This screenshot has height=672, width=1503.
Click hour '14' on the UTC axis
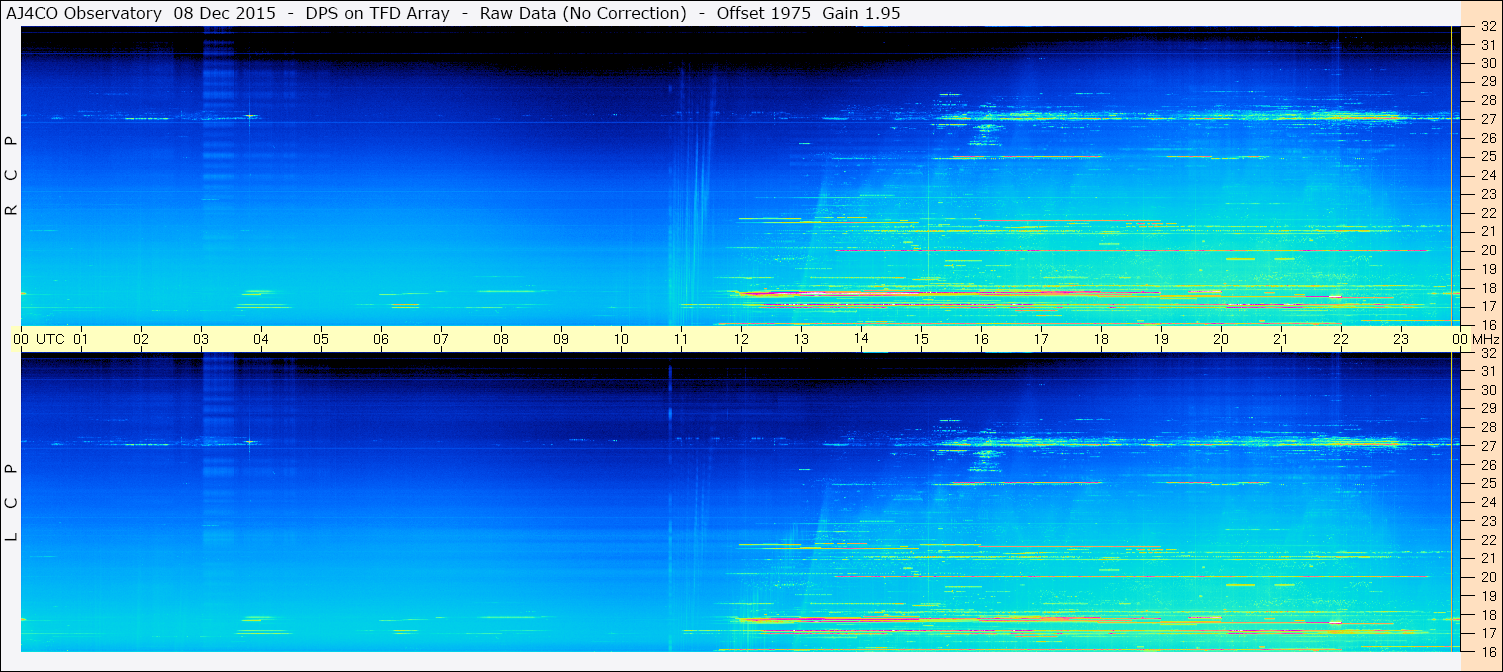pos(861,339)
